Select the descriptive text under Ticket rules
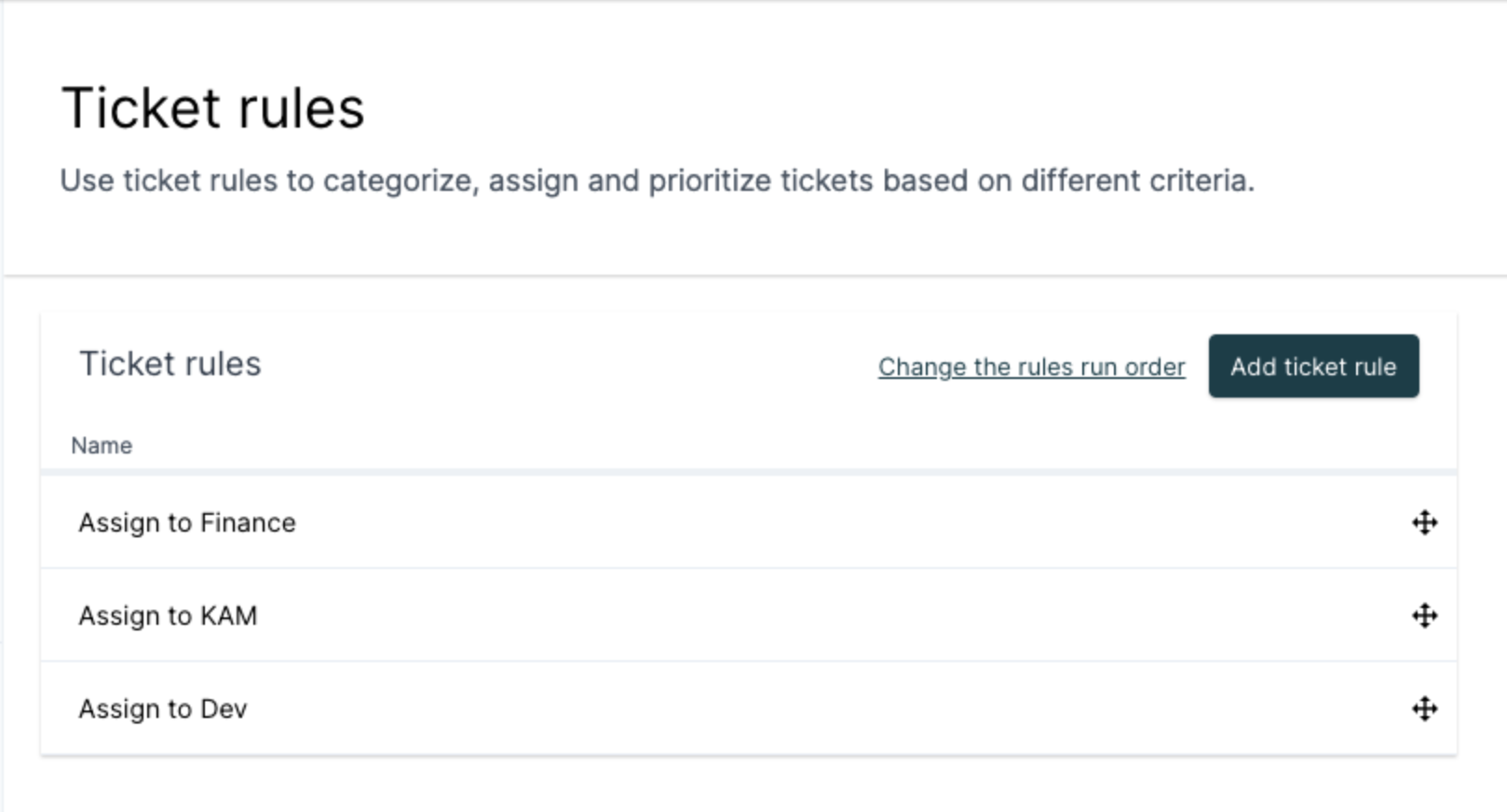The image size is (1507, 812). tap(657, 181)
